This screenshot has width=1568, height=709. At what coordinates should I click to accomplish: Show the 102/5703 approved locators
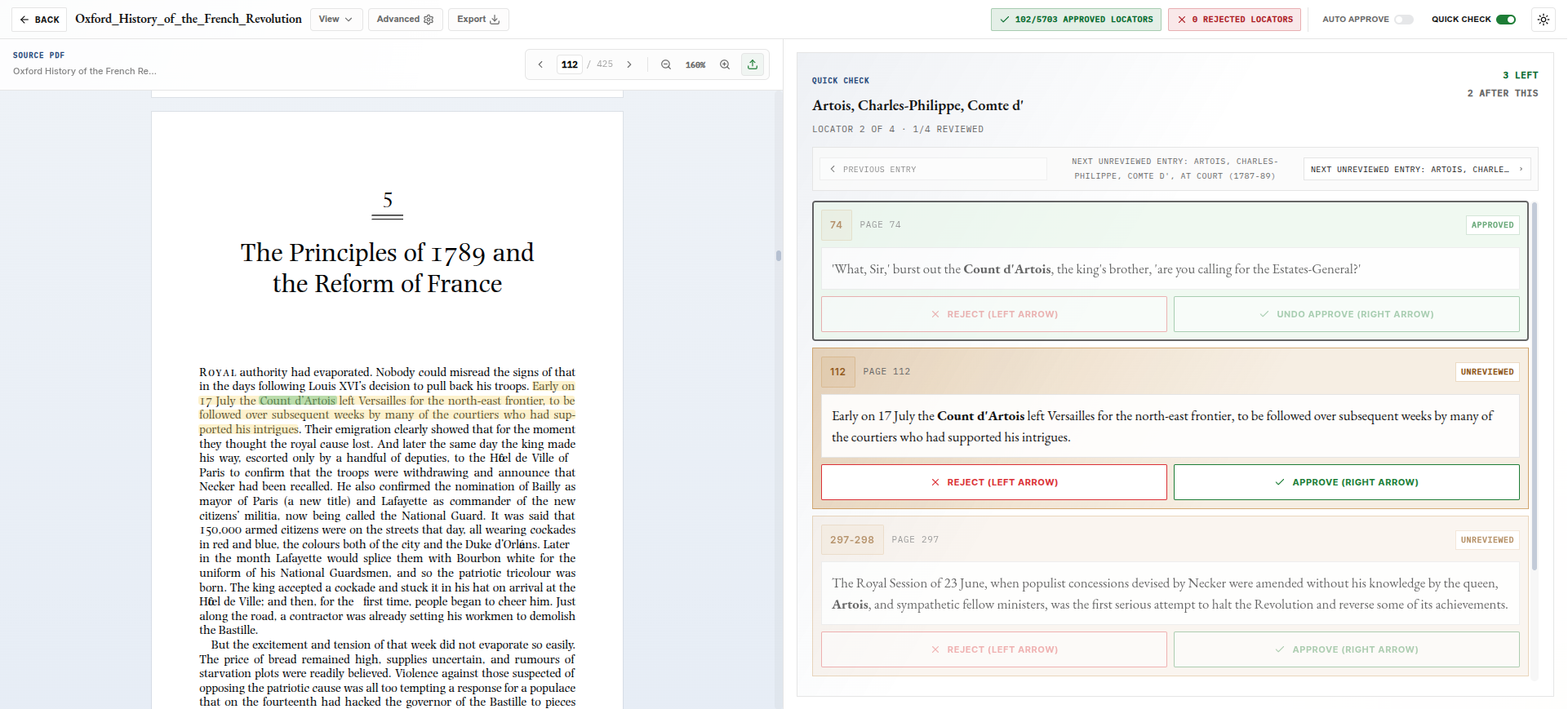point(1076,20)
